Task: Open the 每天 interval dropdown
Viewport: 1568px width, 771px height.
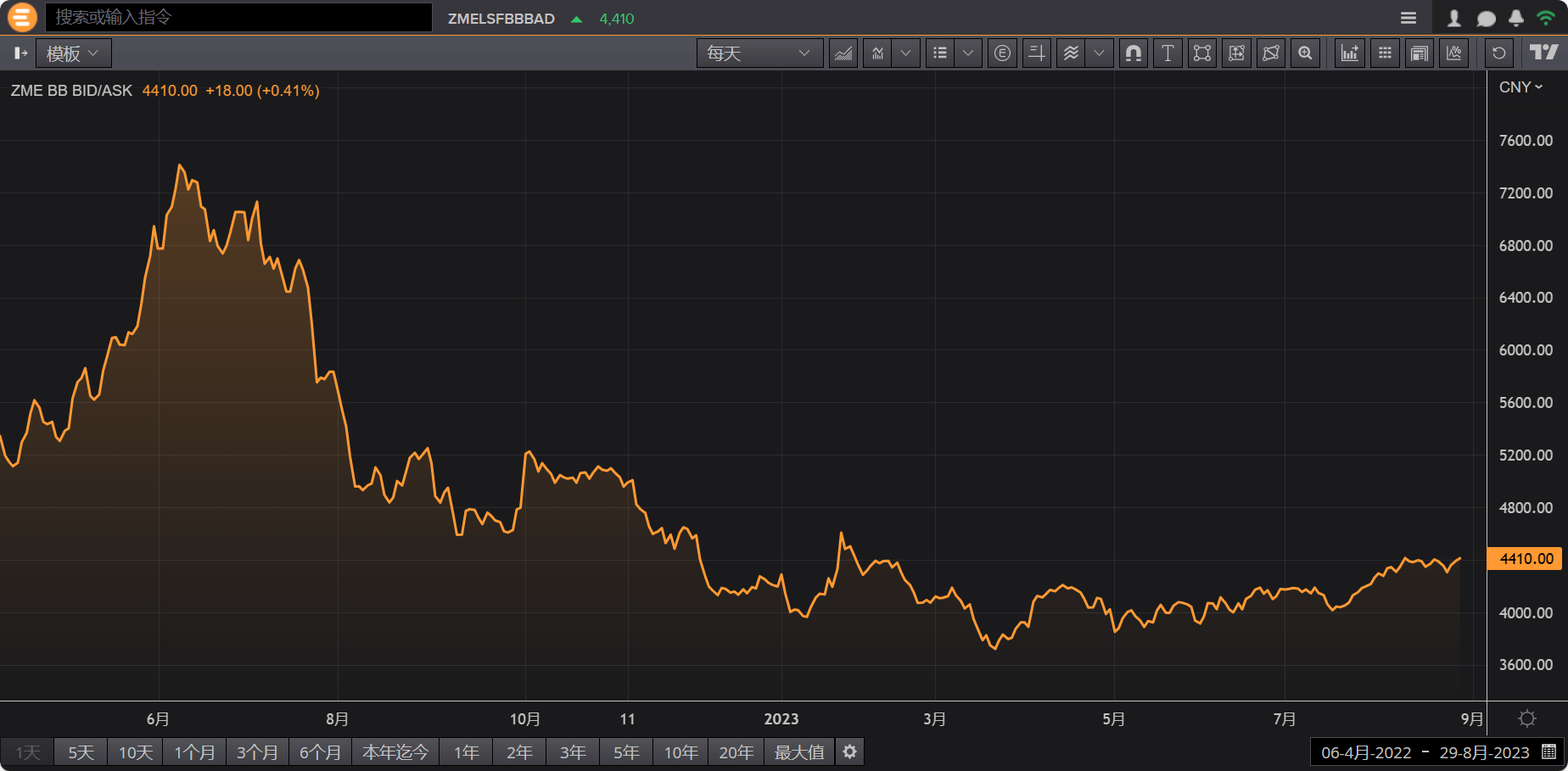Action: (x=759, y=53)
